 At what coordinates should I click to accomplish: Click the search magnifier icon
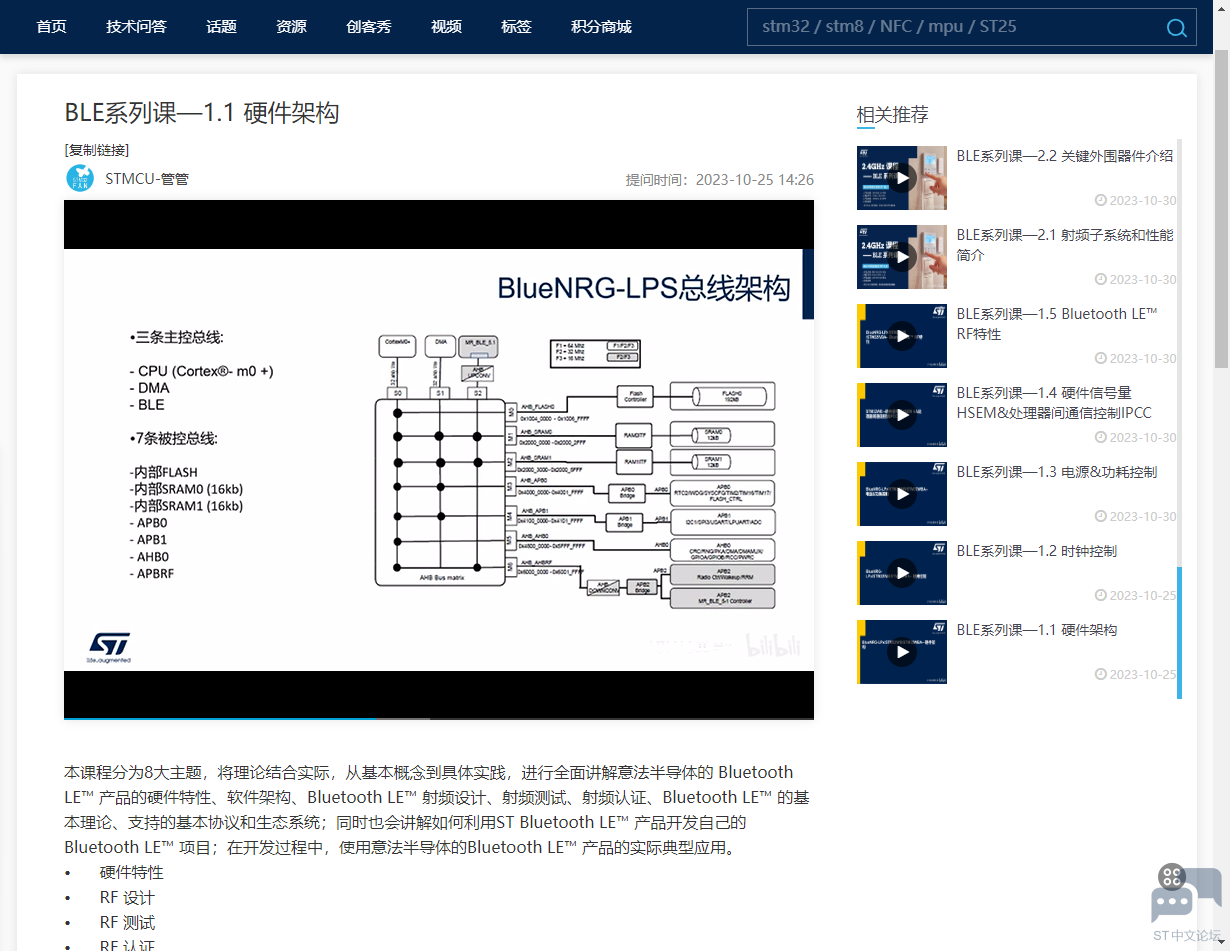coord(1176,28)
